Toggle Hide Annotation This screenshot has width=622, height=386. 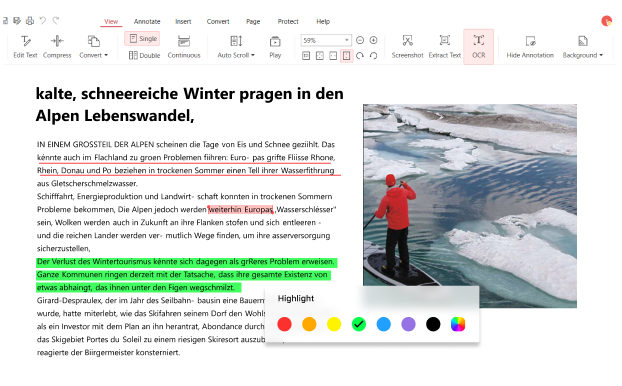click(x=530, y=47)
